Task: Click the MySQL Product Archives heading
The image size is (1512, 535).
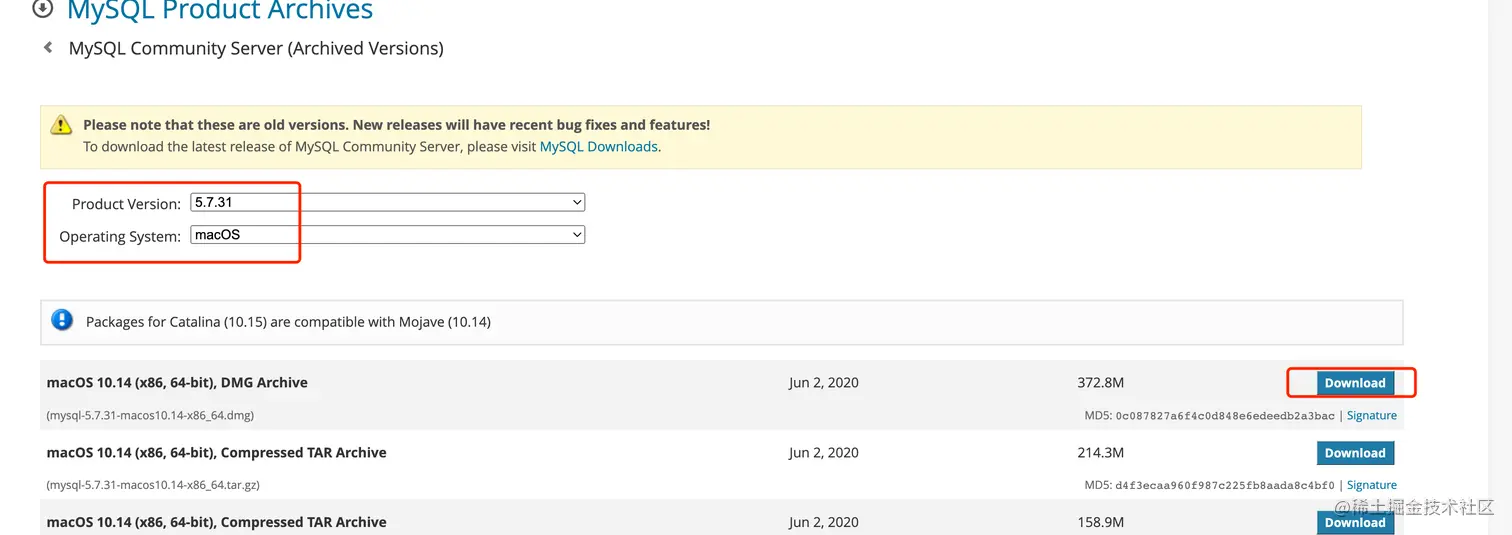Action: (219, 11)
